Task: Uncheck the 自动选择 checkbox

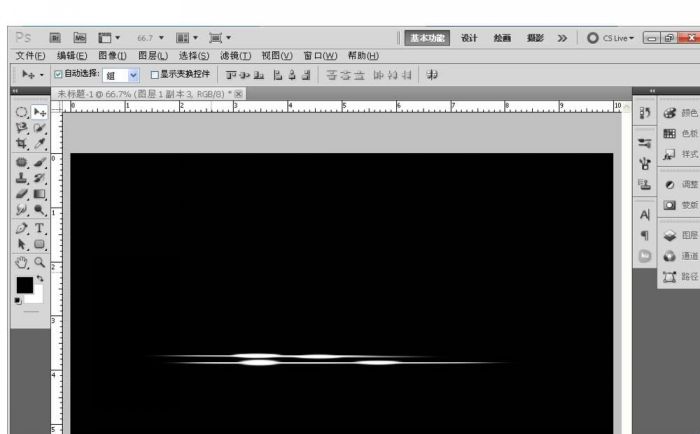Action: coord(58,74)
